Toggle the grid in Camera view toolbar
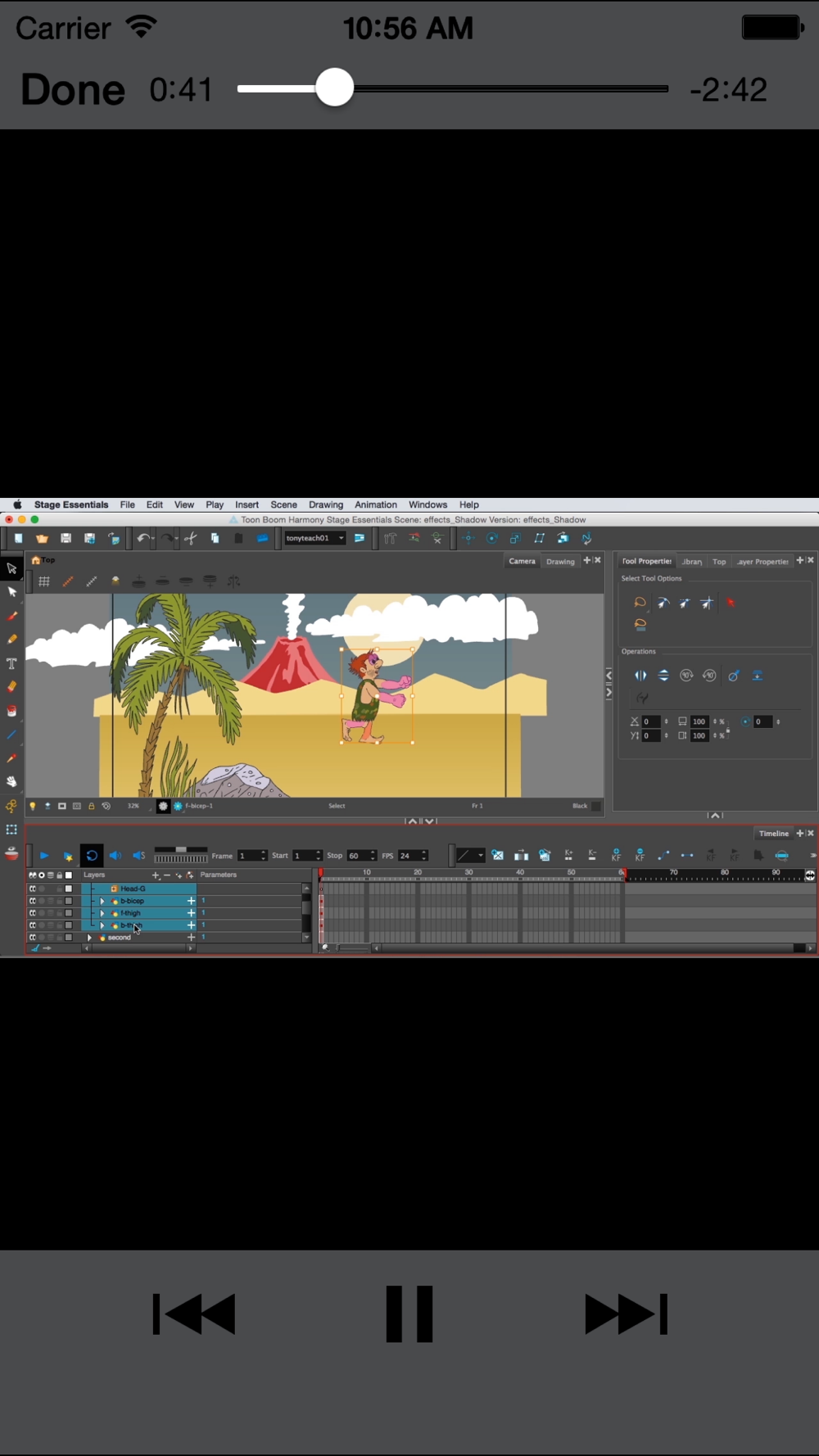Image resolution: width=819 pixels, height=1456 pixels. point(44,581)
